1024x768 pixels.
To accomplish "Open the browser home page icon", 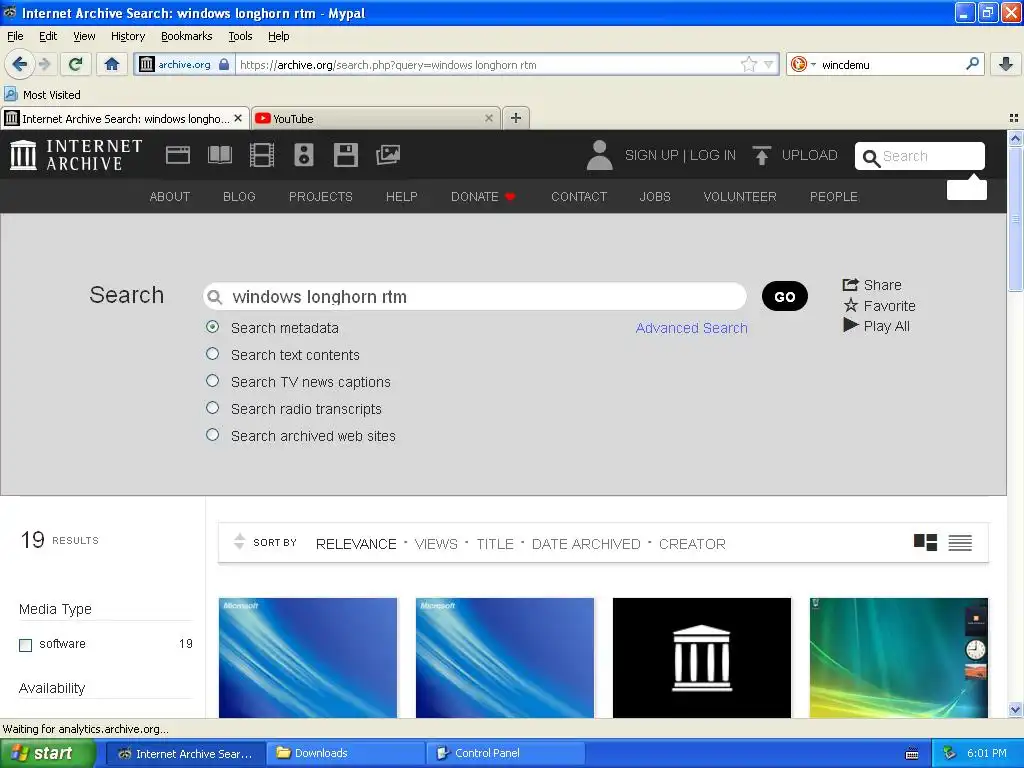I will 112,64.
